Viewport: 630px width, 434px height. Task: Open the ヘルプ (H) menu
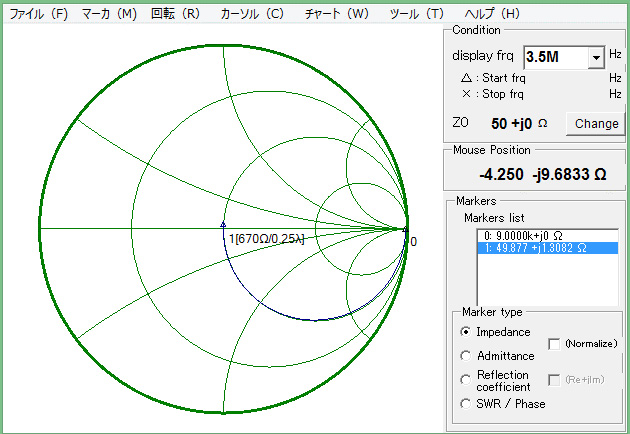(492, 14)
